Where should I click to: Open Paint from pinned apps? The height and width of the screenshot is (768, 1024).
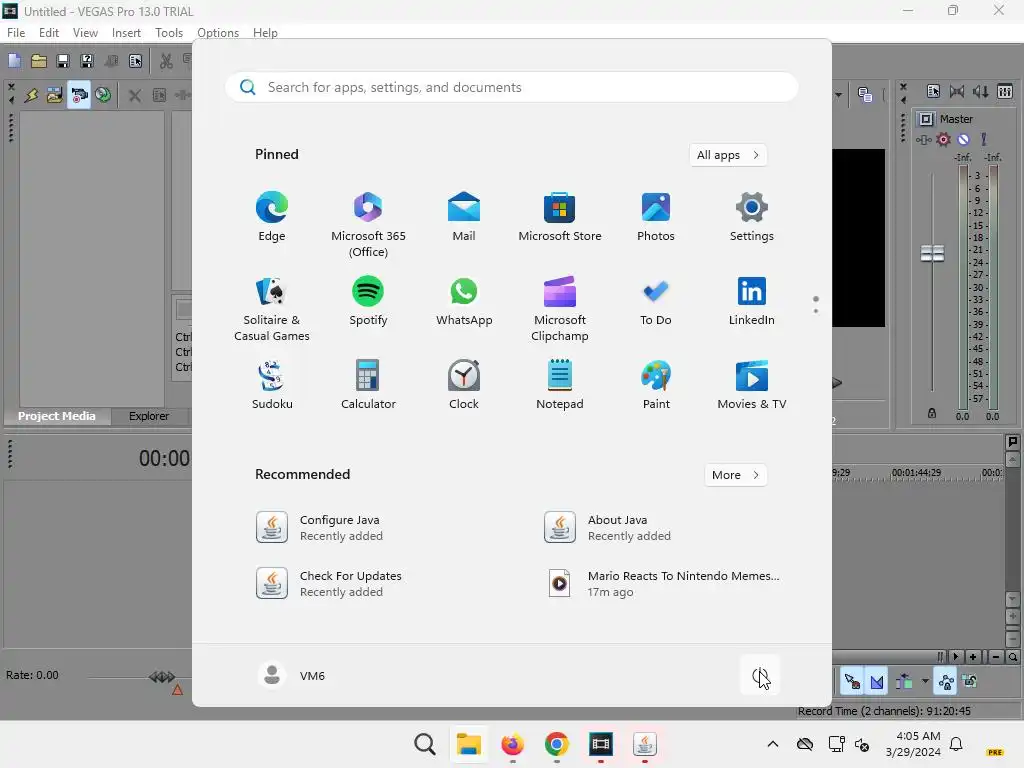point(656,385)
